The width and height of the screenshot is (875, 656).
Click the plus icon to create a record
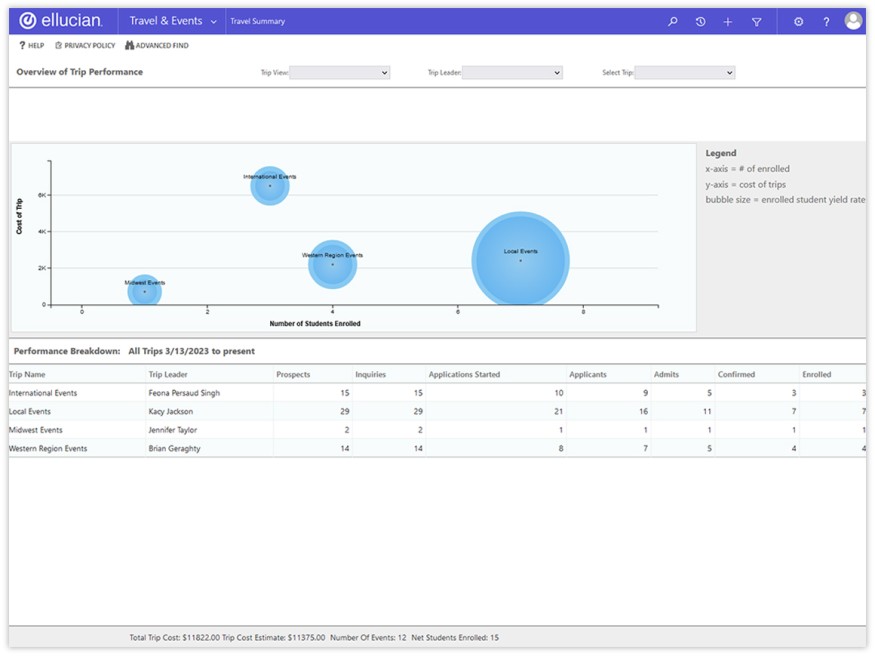pyautogui.click(x=727, y=21)
